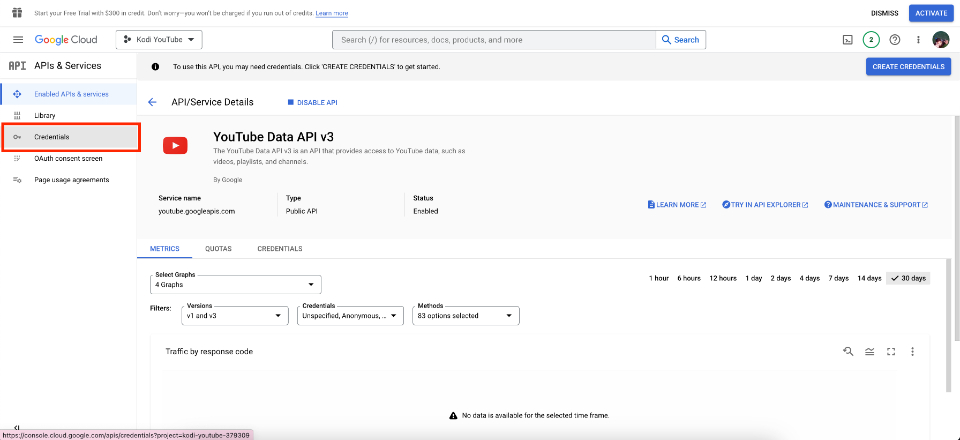Open the top bar three-dot settings menu
The width and height of the screenshot is (960, 440).
tap(918, 40)
